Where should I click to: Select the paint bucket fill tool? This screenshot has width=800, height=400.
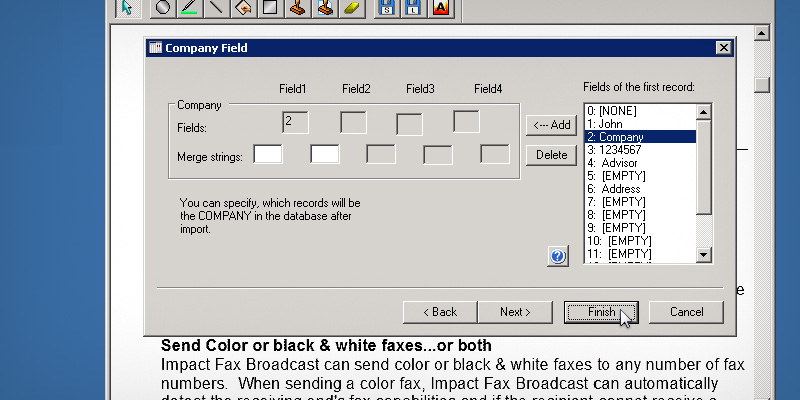pyautogui.click(x=242, y=8)
